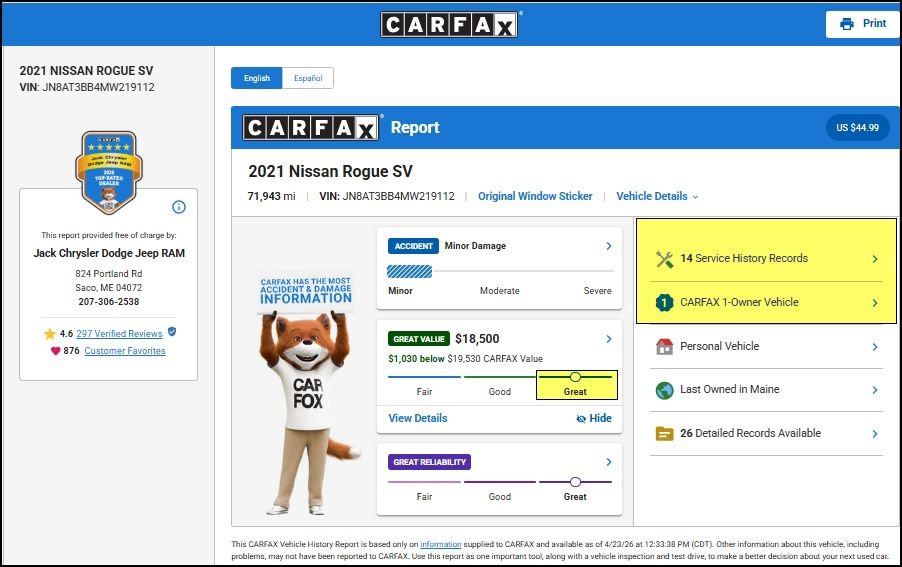Click the printer icon next to Print
This screenshot has width=902, height=567.
point(847,24)
